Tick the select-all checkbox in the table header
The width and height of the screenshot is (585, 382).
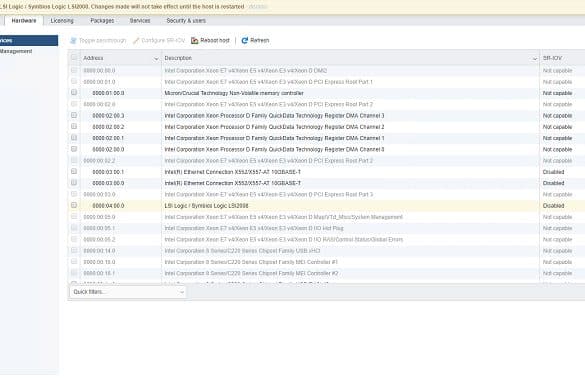(x=74, y=57)
